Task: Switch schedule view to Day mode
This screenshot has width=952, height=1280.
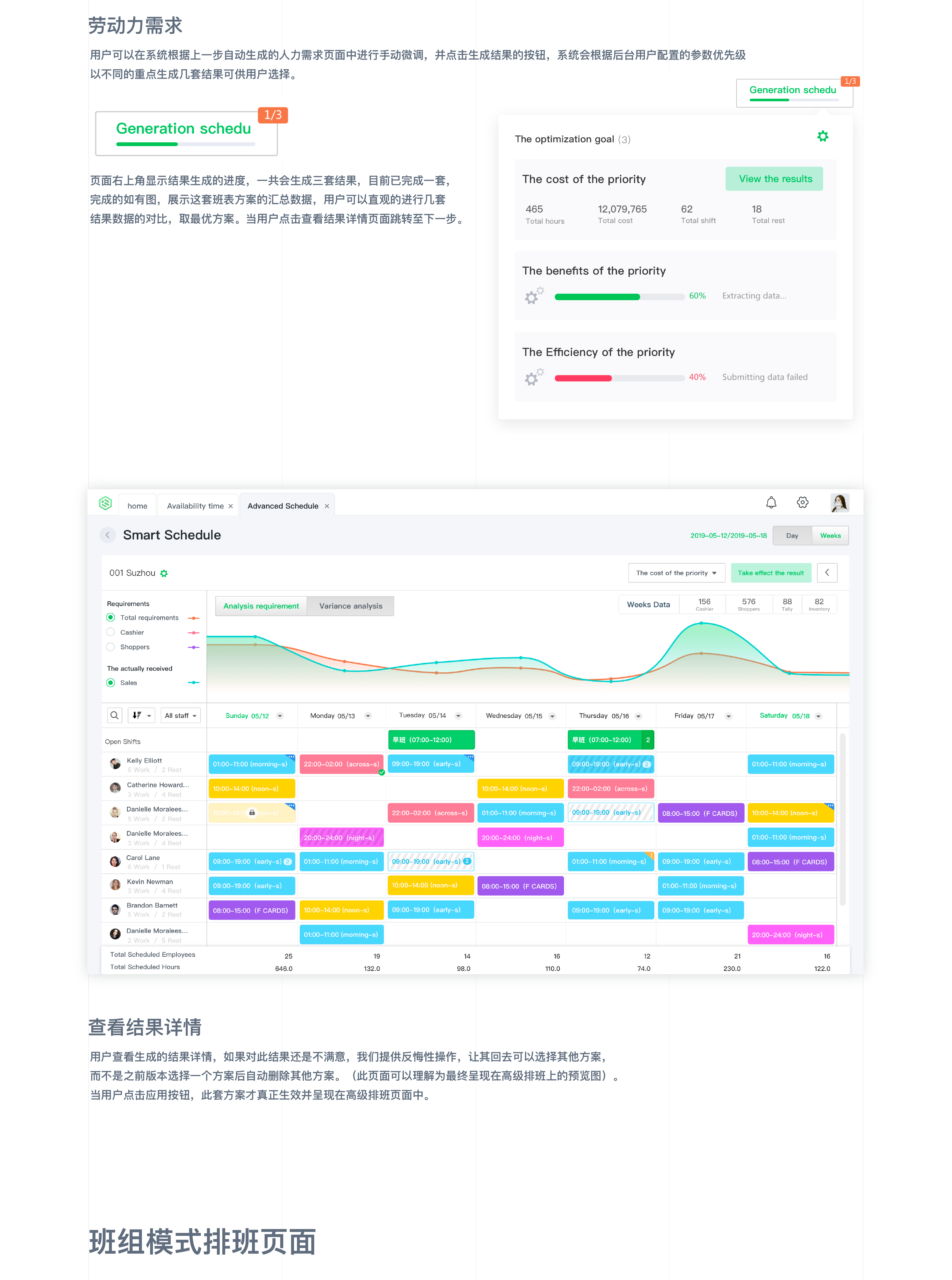Action: (x=792, y=535)
